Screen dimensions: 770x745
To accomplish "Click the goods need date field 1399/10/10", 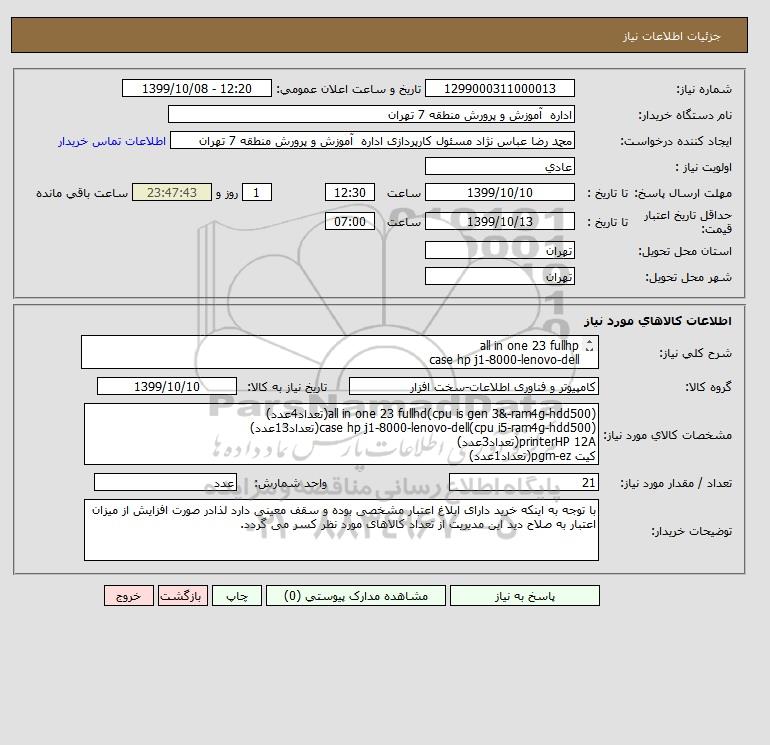I will 166,386.
